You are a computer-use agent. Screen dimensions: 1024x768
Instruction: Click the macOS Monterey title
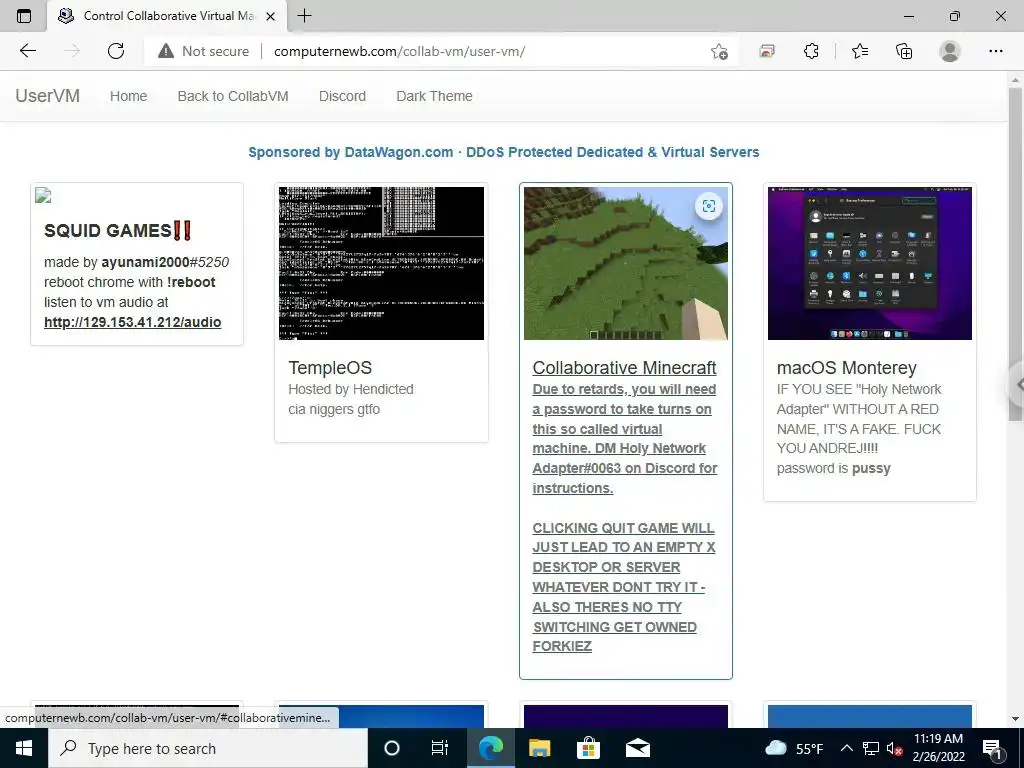[847, 368]
